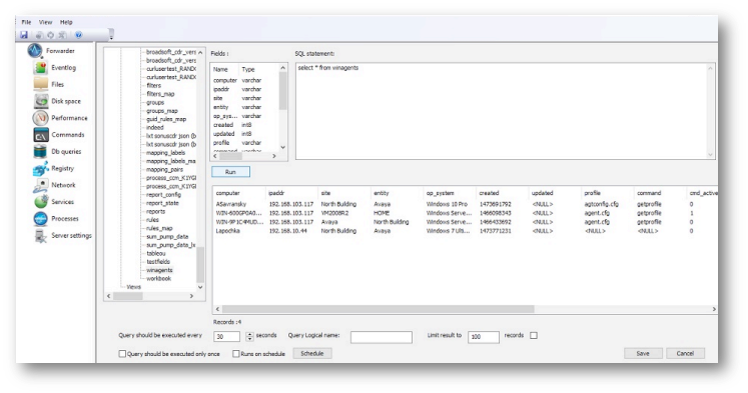
Task: Open the toolbar overflow arrow
Action: coord(111,35)
